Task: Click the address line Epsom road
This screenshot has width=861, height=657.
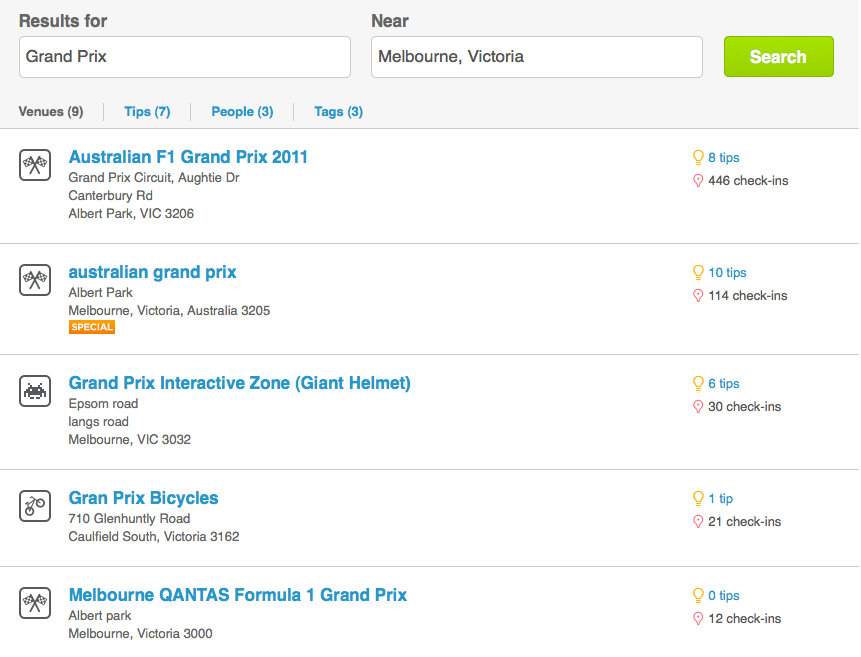Action: point(103,404)
